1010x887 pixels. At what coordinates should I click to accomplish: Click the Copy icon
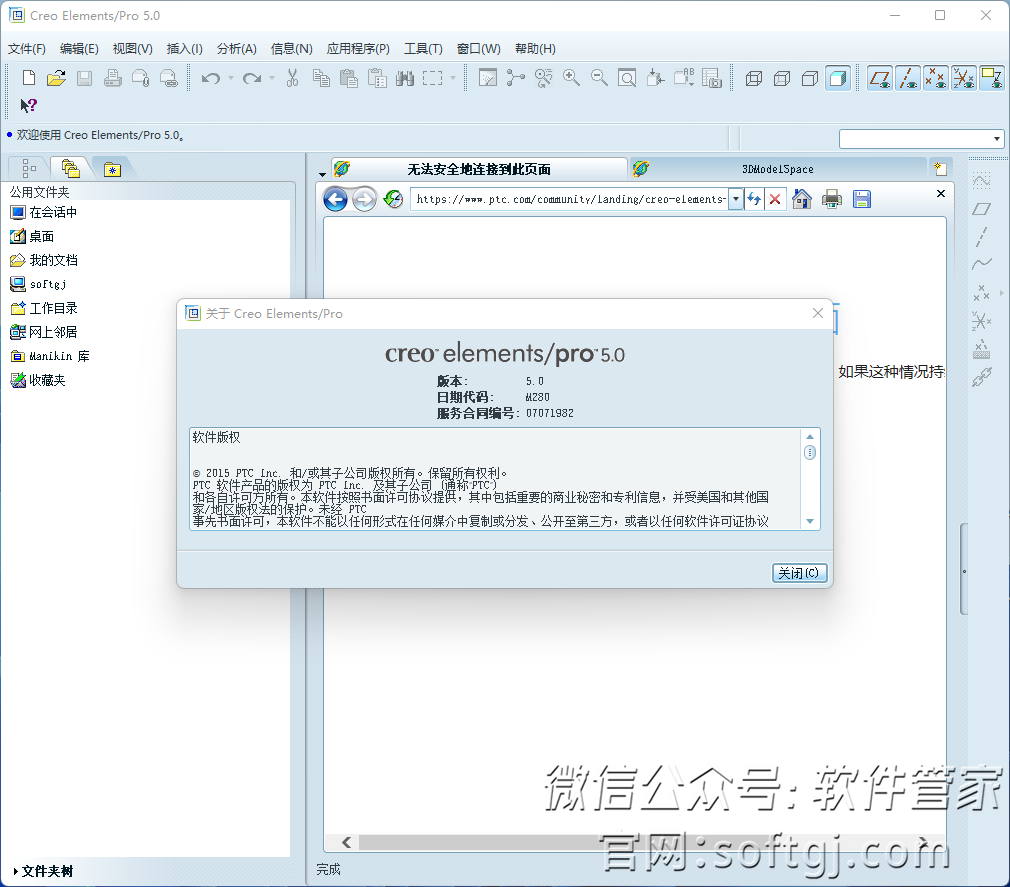pyautogui.click(x=321, y=78)
